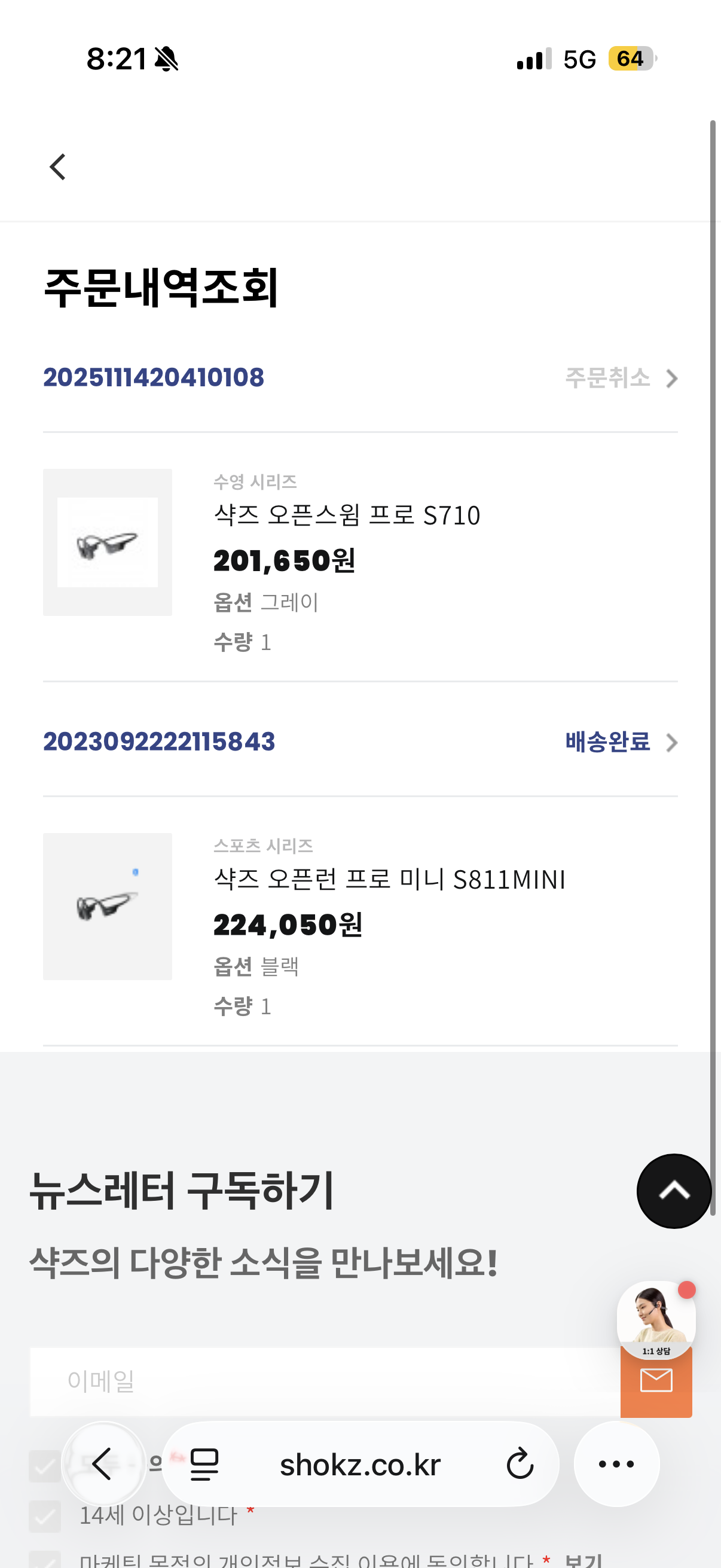Open the 샥즈 오픈스윔 프로 S710 product
Screen dimensions: 721x1568
point(347,515)
